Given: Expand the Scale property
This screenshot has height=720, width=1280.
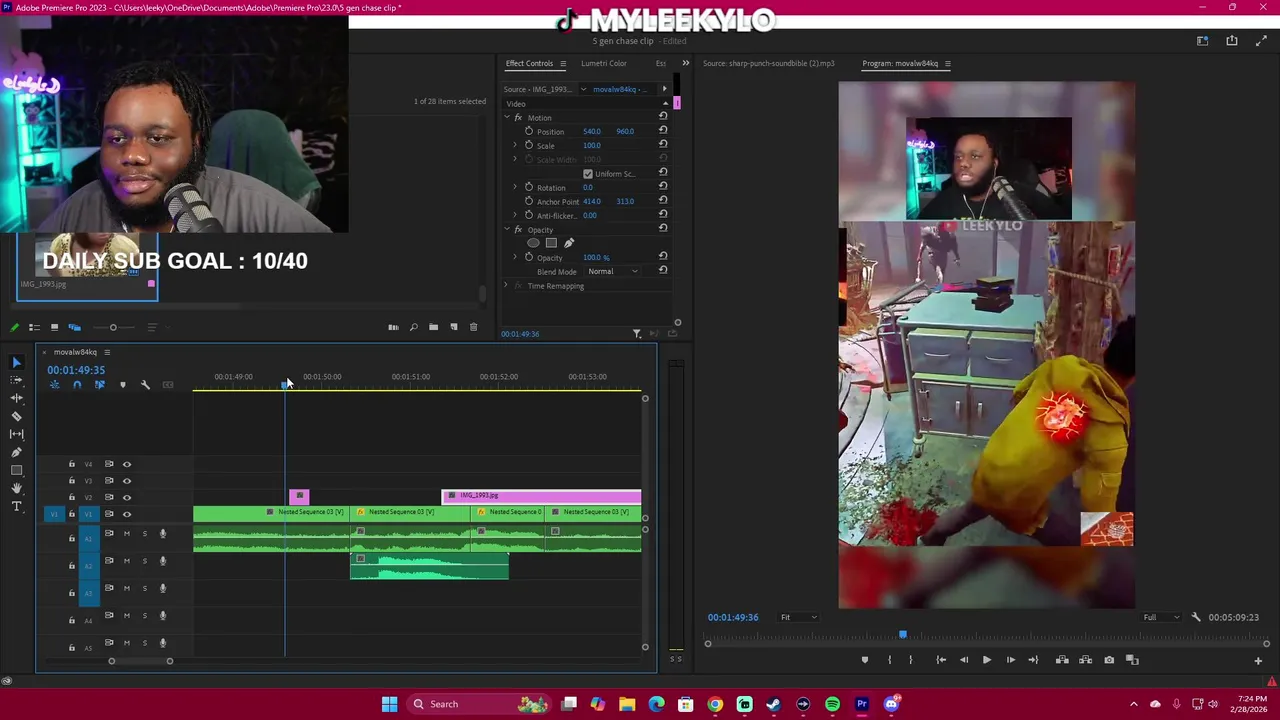Looking at the screenshot, I should click(515, 145).
